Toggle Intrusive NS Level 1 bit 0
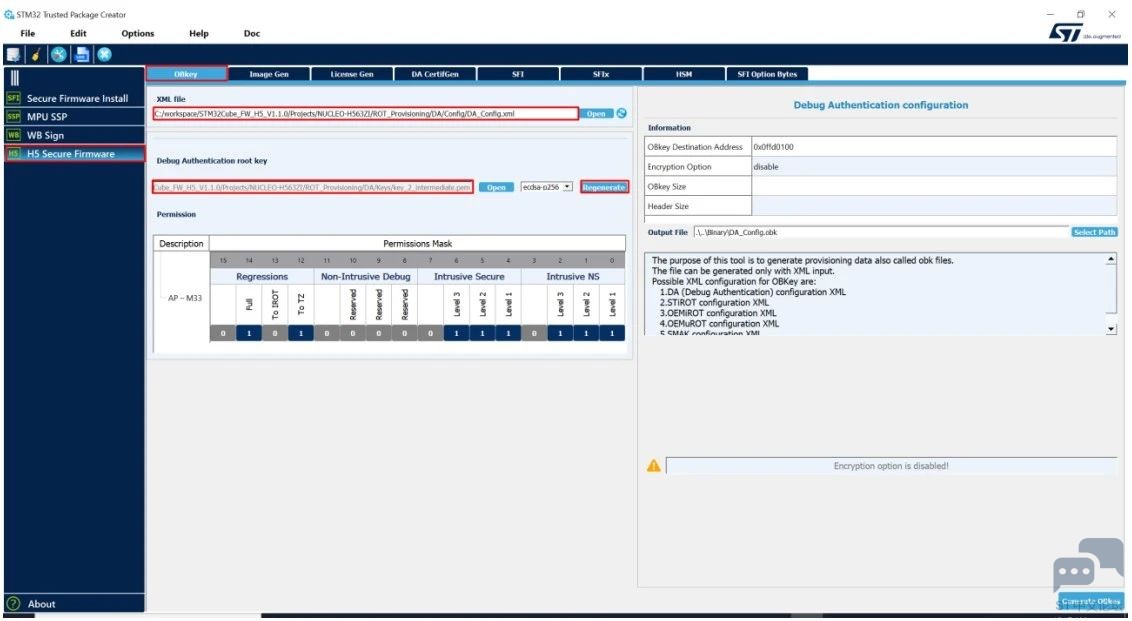The image size is (1132, 621). pyautogui.click(x=612, y=334)
